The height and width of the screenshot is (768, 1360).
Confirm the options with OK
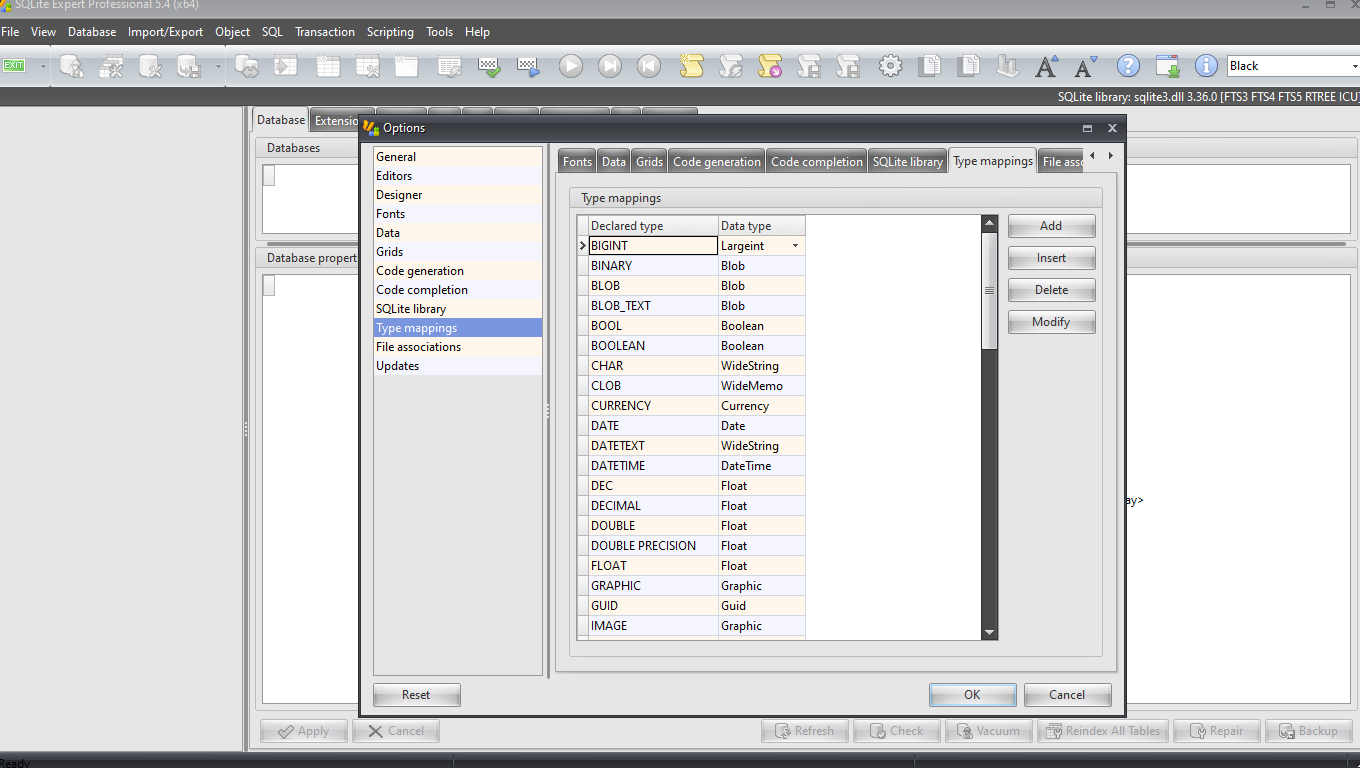click(972, 695)
